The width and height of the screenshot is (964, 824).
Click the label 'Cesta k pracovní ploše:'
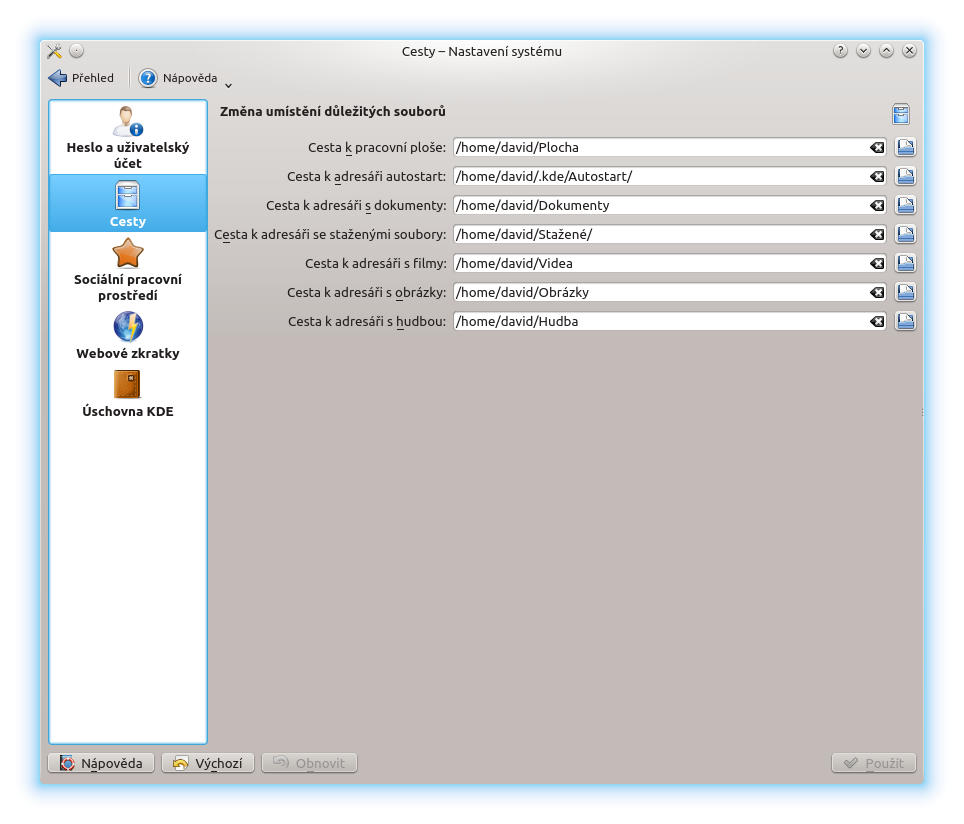(x=377, y=148)
